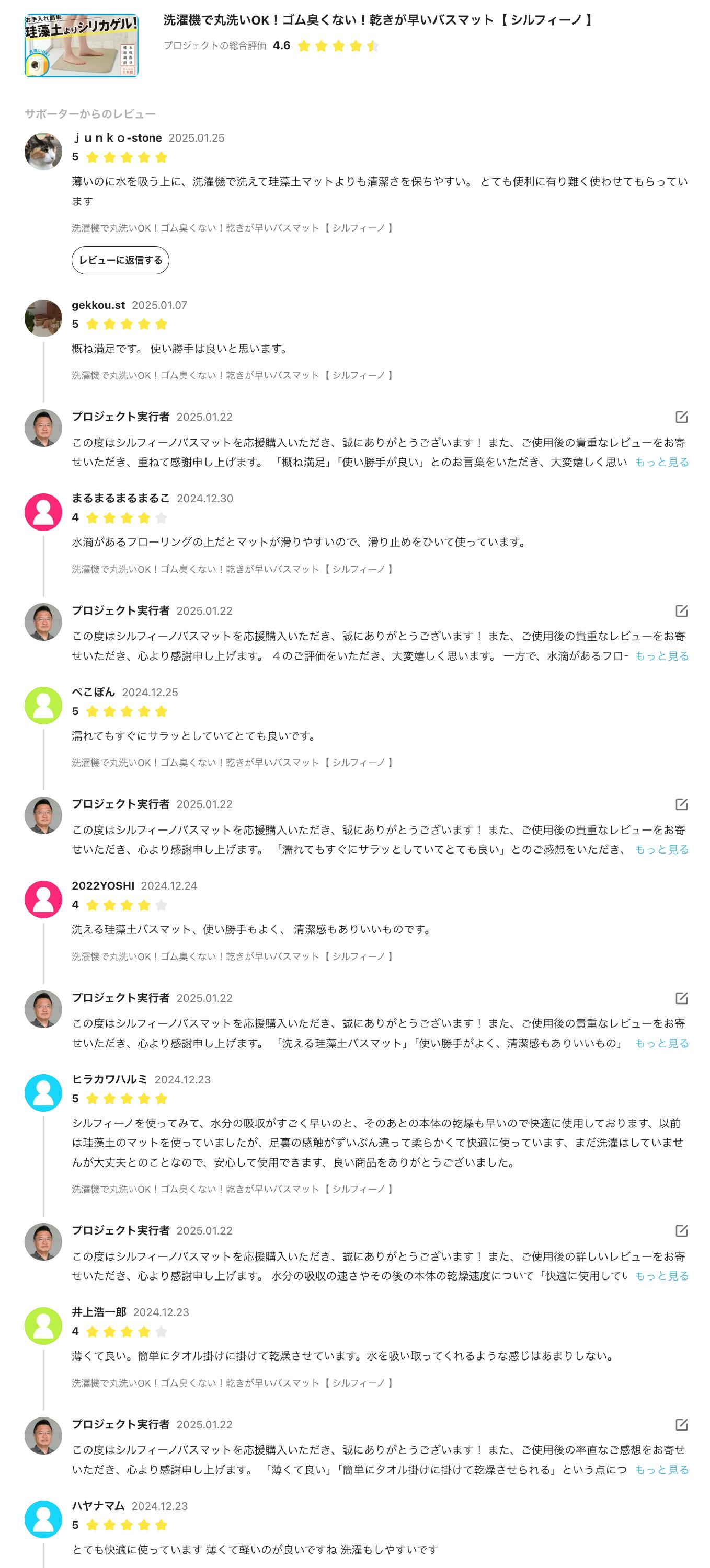The image size is (710, 1568).
Task: Expand reply to まるまるまるまるこ with もっと見る
Action: [x=661, y=655]
